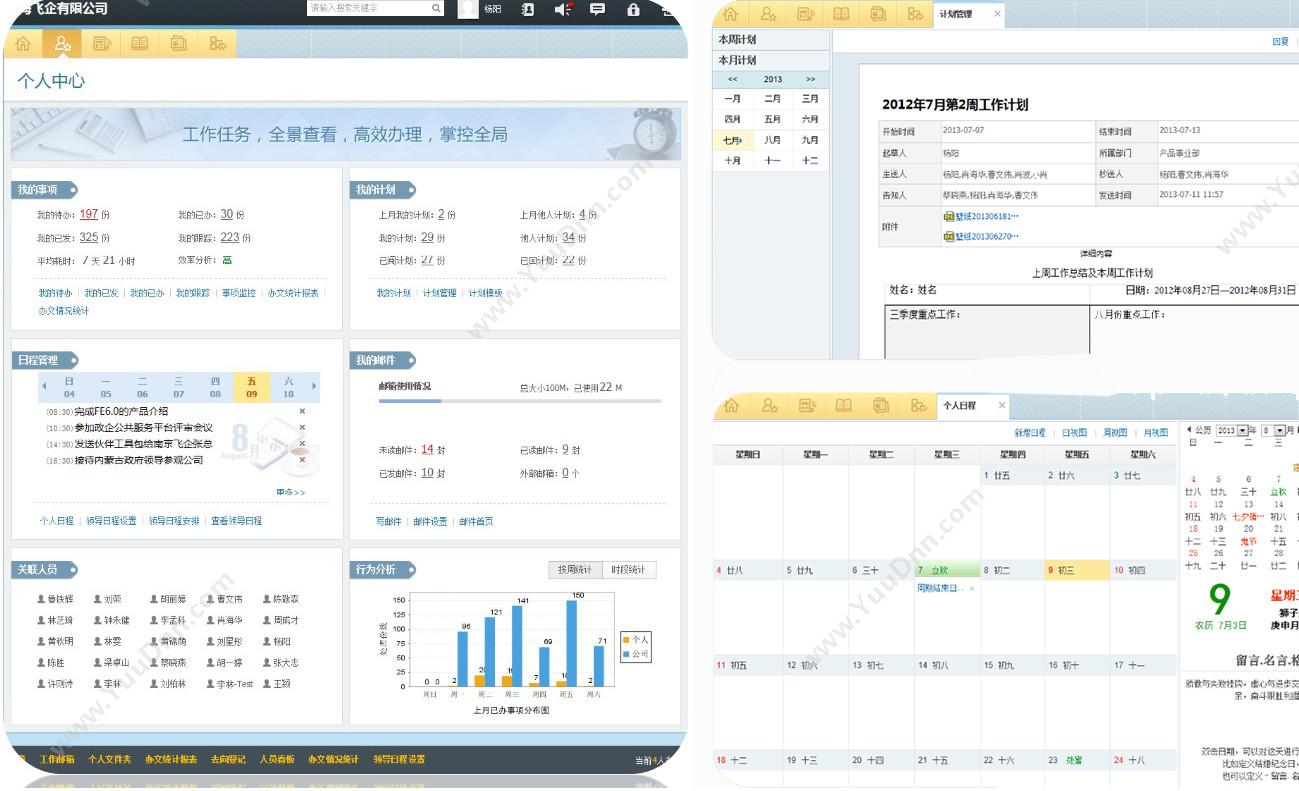Open the folder-files icon in main toolbar
Image resolution: width=1299 pixels, height=791 pixels.
[x=178, y=43]
